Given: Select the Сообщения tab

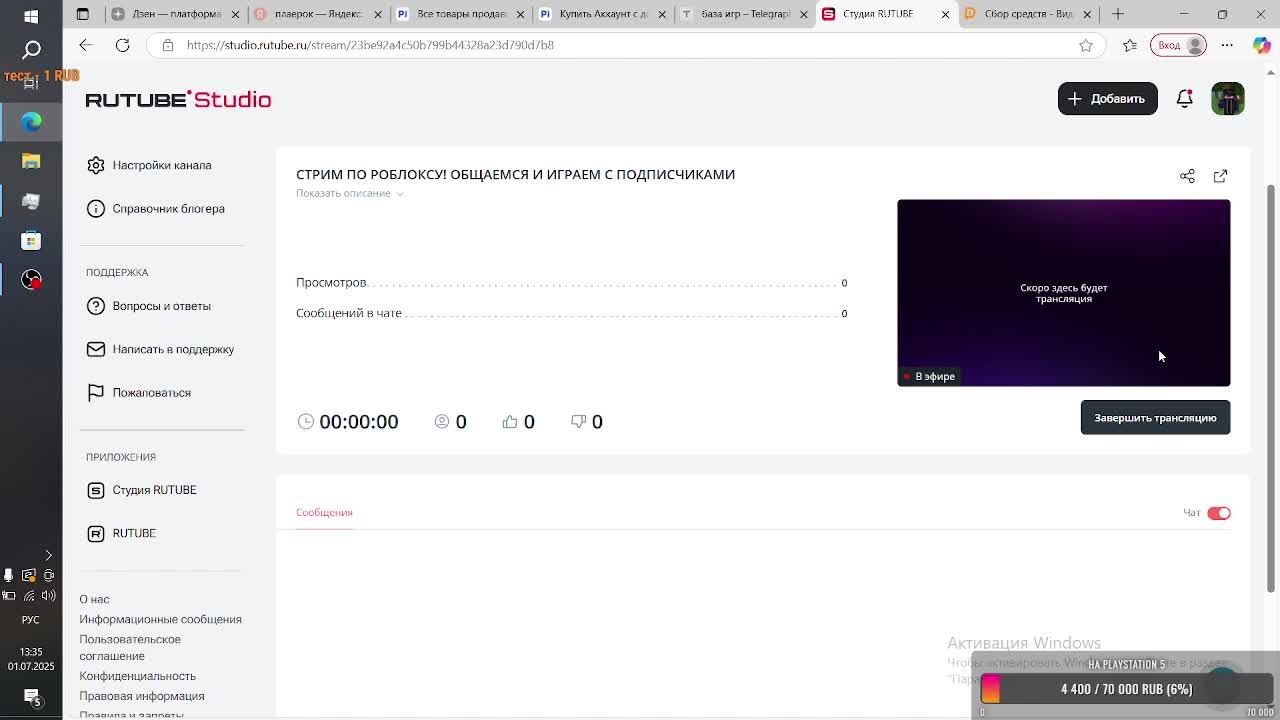Looking at the screenshot, I should click(x=324, y=512).
